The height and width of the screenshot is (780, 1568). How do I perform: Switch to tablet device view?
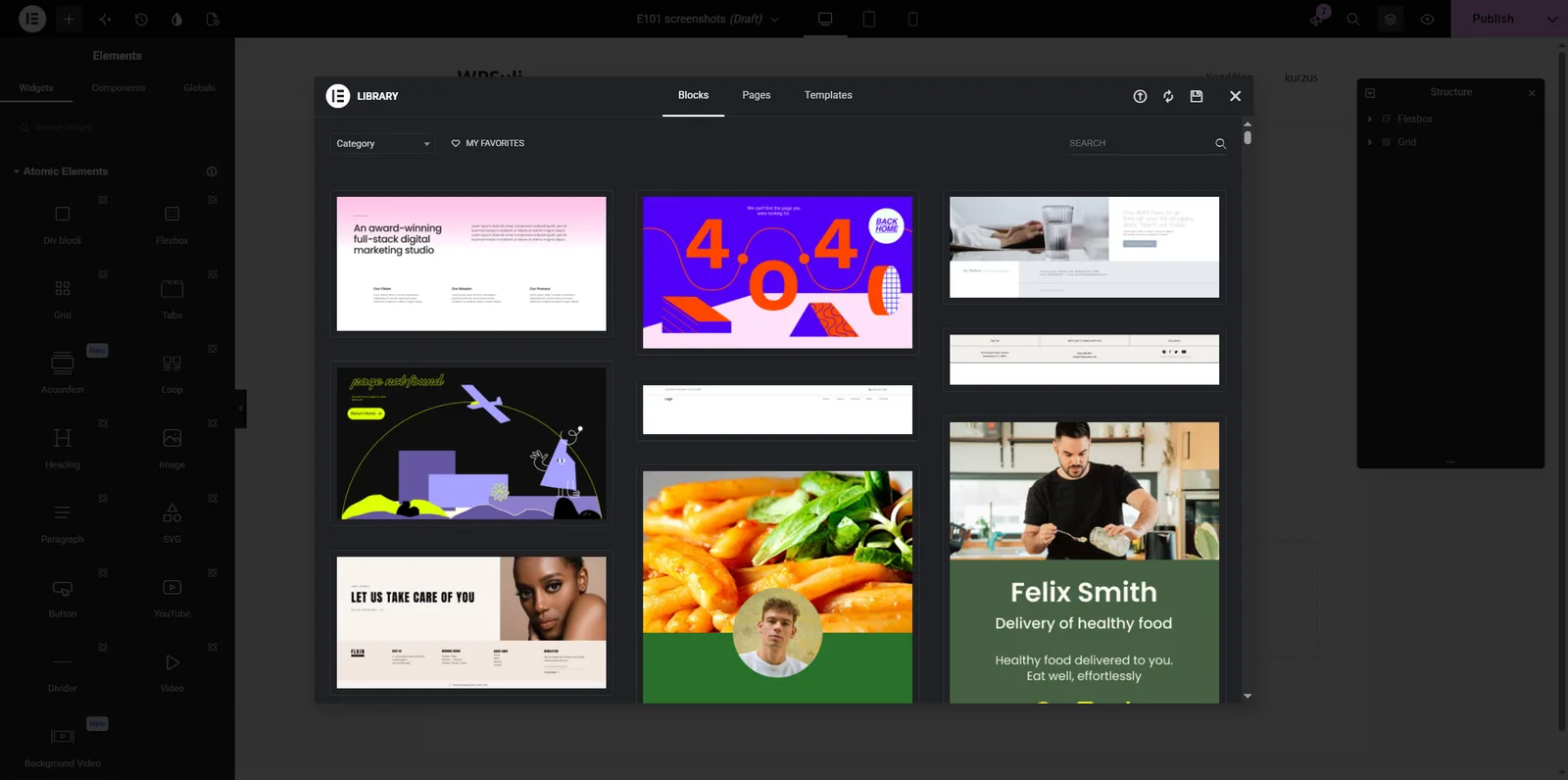pyautogui.click(x=868, y=19)
